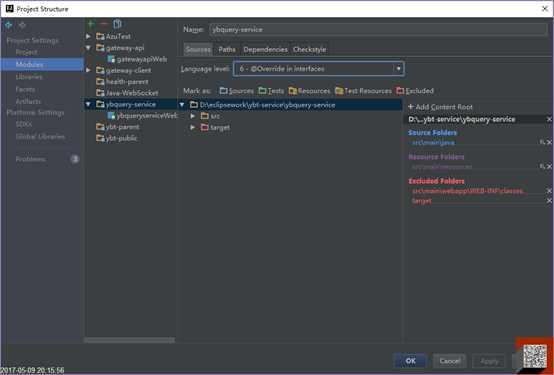Switch to the Dependencies tab
The height and width of the screenshot is (375, 554).
click(x=265, y=49)
